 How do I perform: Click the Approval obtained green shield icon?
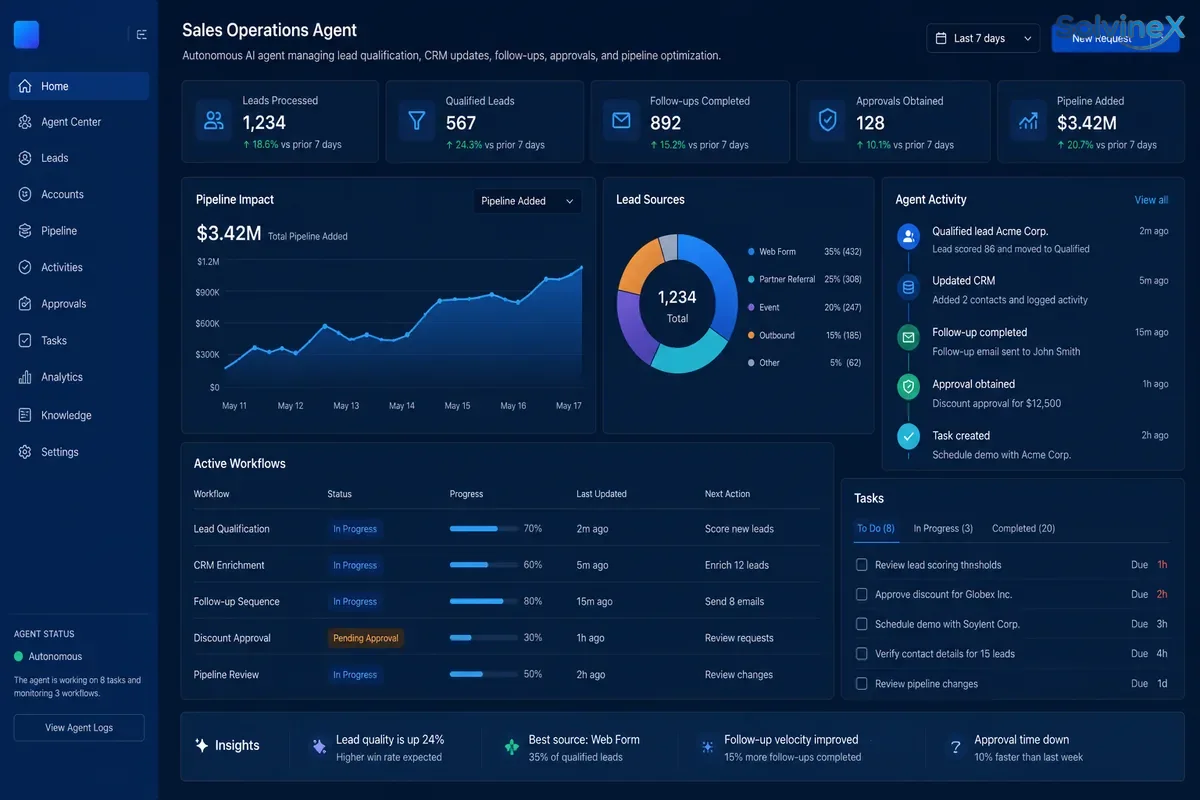coord(908,387)
